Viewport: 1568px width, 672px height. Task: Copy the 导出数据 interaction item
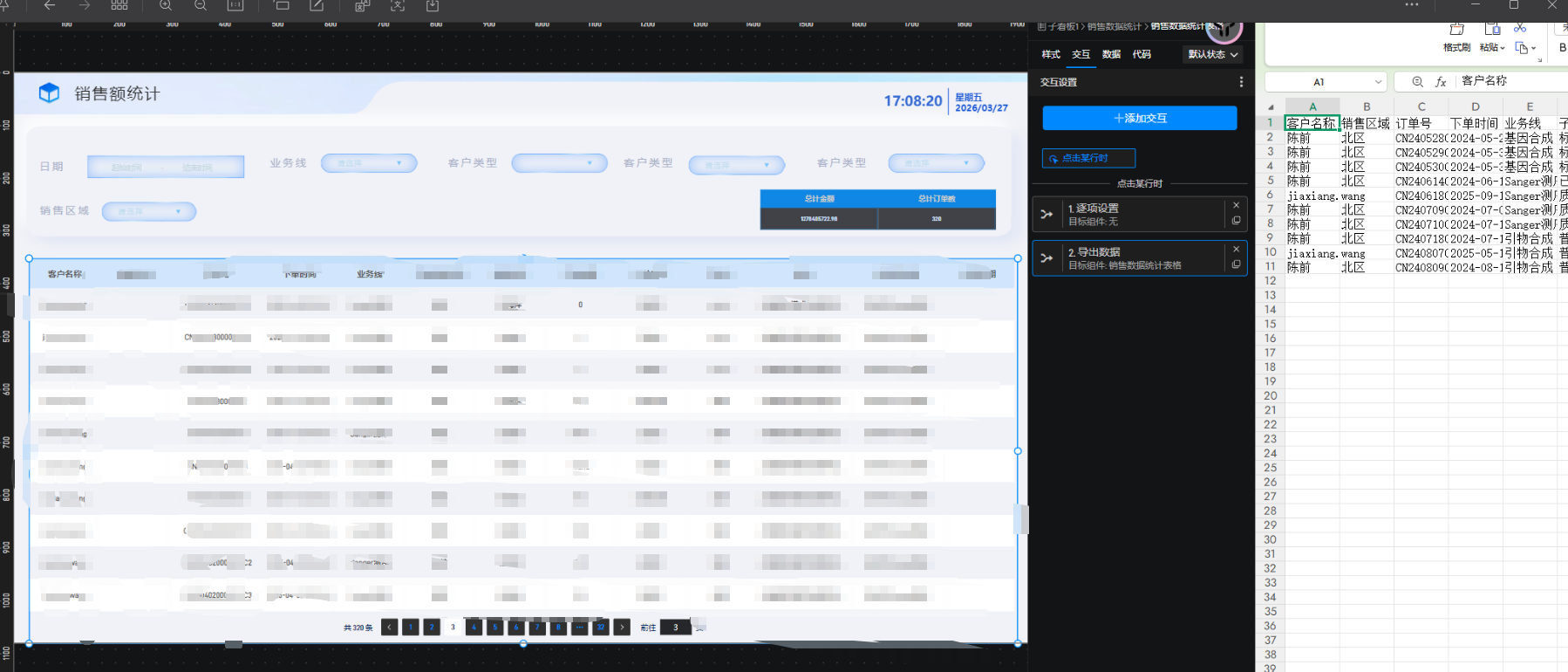tap(1236, 264)
